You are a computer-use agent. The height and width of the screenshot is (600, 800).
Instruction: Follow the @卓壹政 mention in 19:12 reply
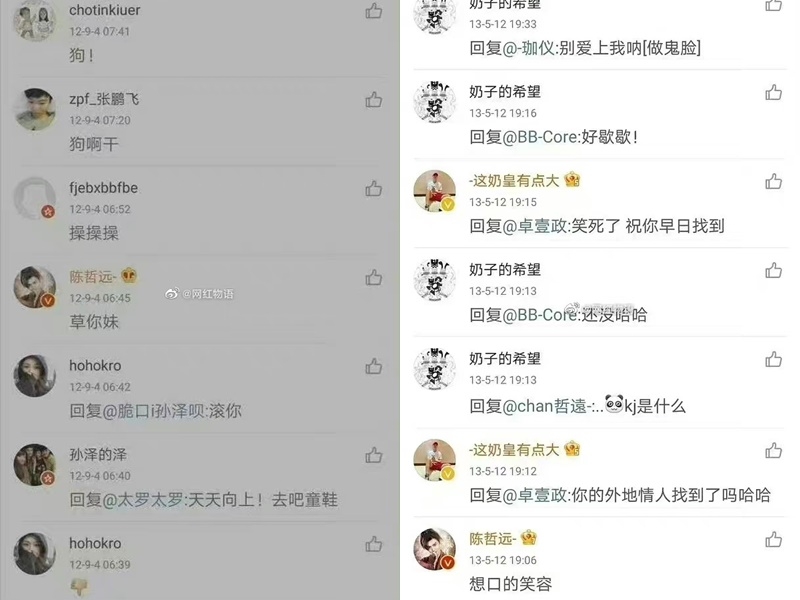(x=535, y=495)
